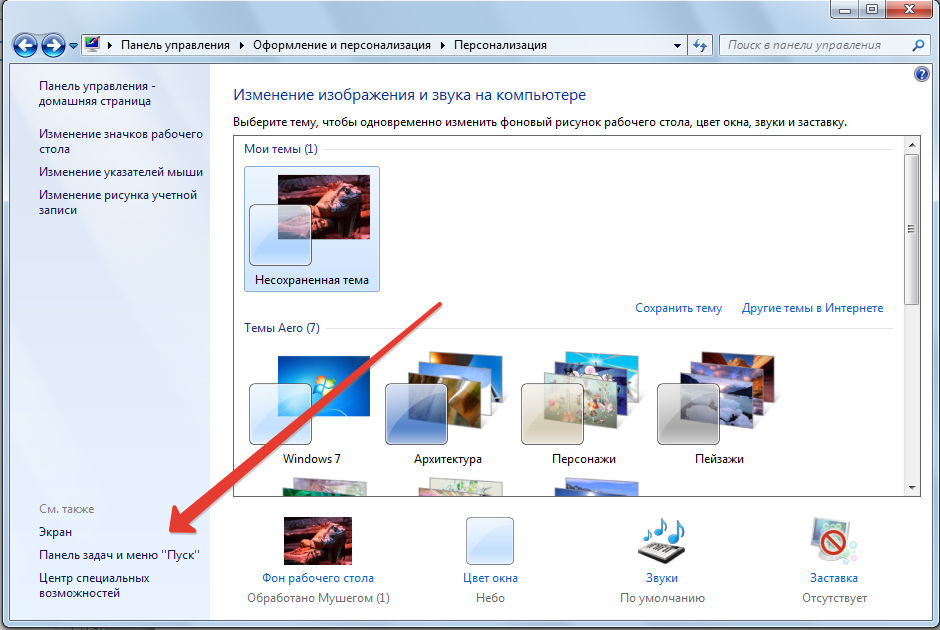Go back with the blue back arrow
The height and width of the screenshot is (630, 940).
(x=25, y=45)
